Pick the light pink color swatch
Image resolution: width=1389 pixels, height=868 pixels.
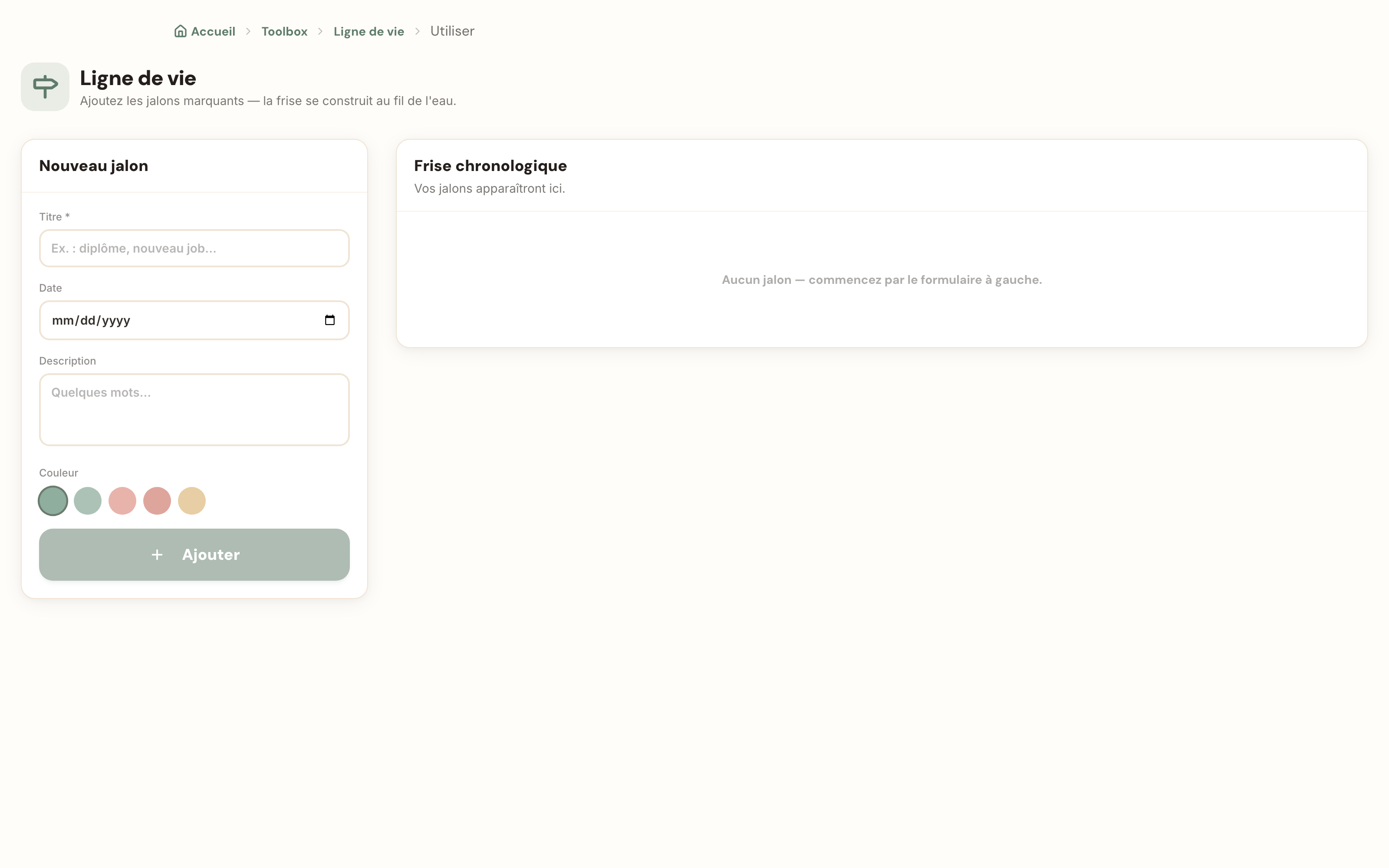122,500
